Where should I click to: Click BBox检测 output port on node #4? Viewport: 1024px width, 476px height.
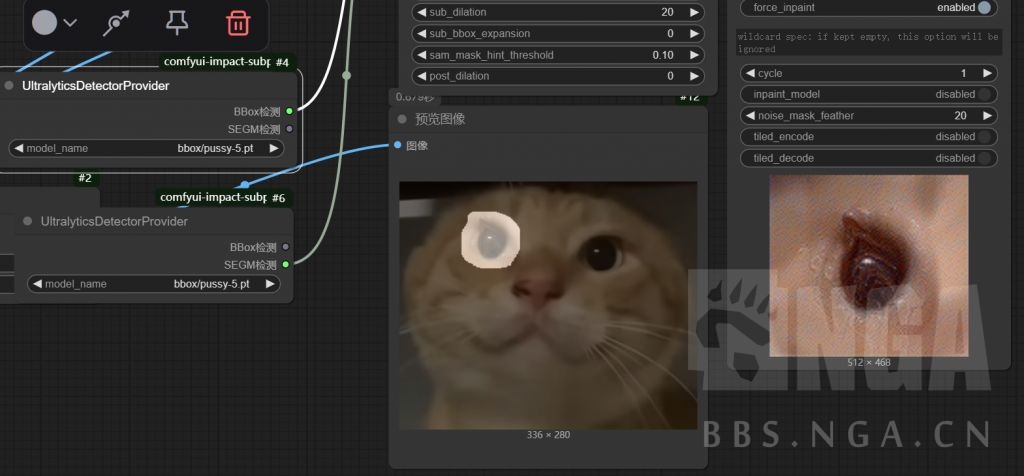pyautogui.click(x=290, y=111)
